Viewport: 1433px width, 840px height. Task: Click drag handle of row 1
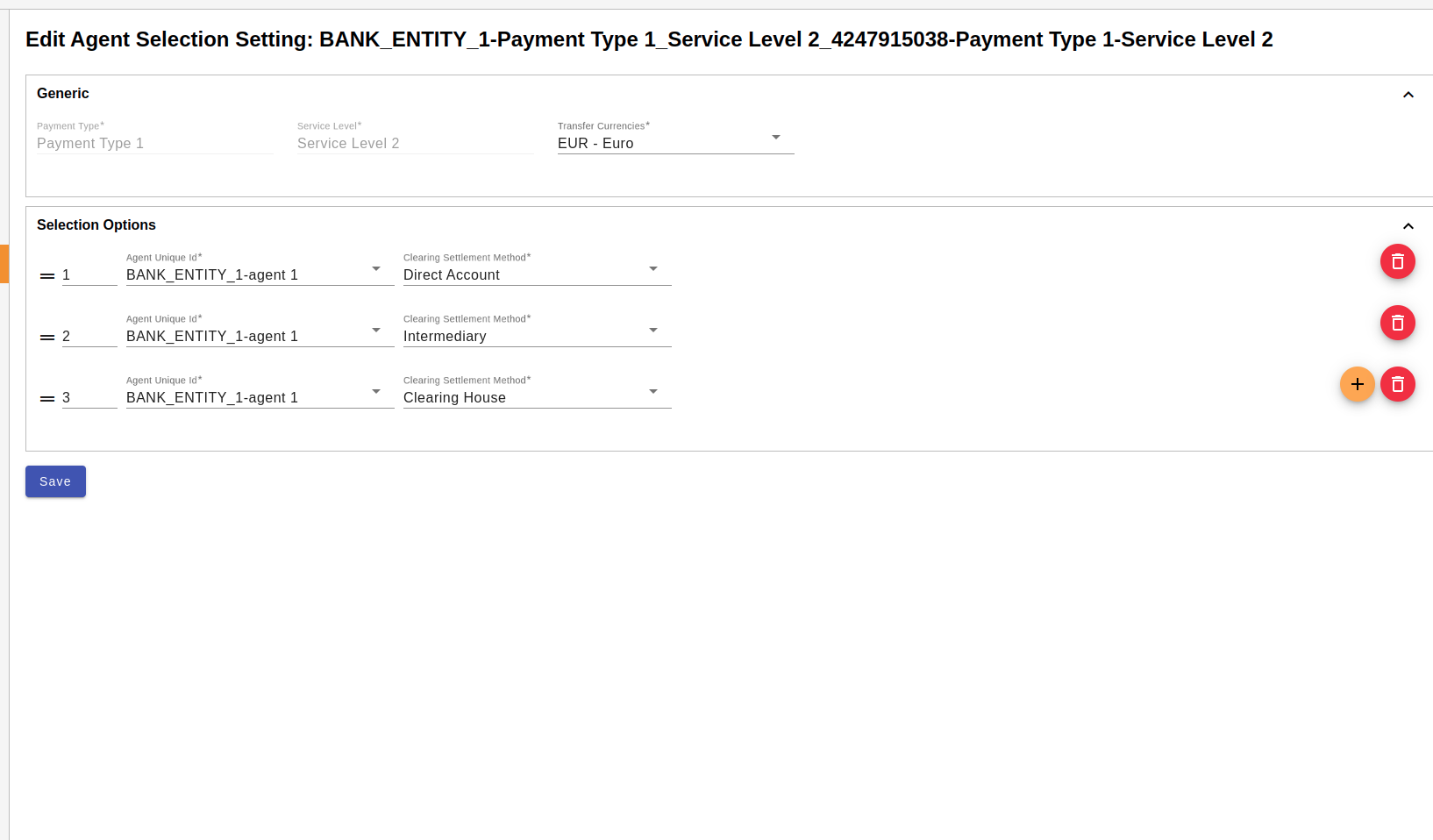click(47, 276)
